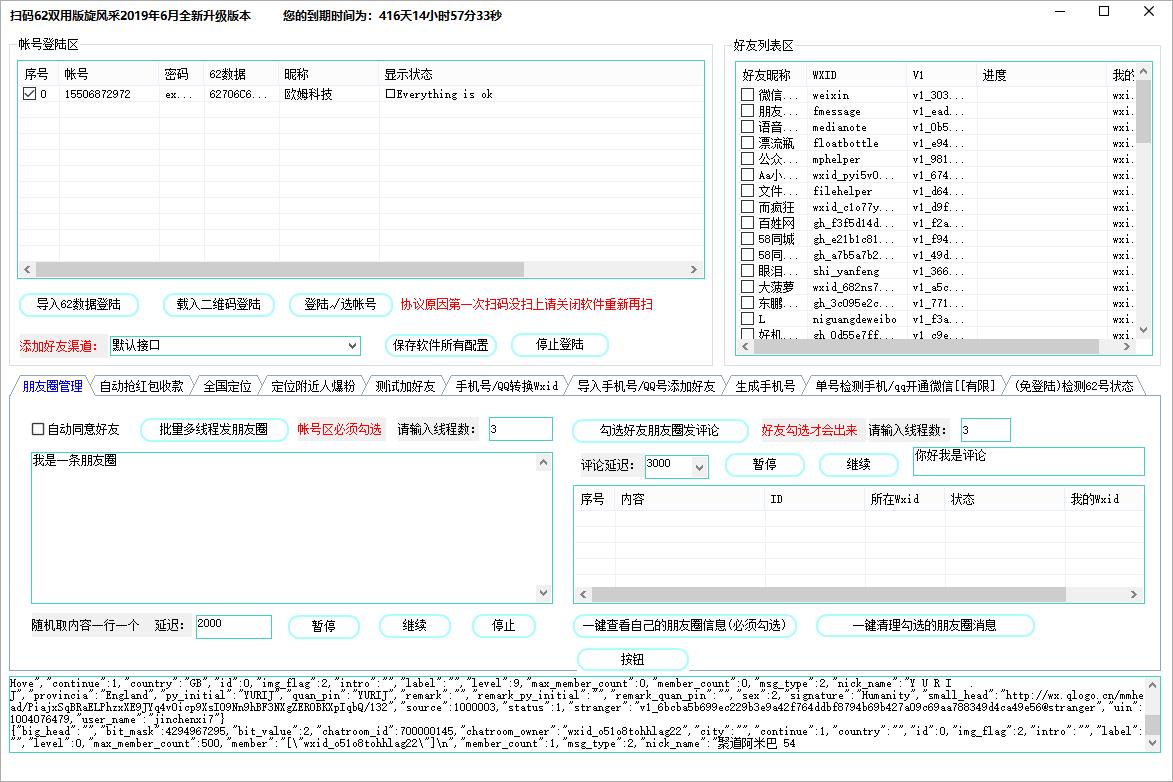
Task: Click the 勾选好友朋友圈发评论 button
Action: 662,429
